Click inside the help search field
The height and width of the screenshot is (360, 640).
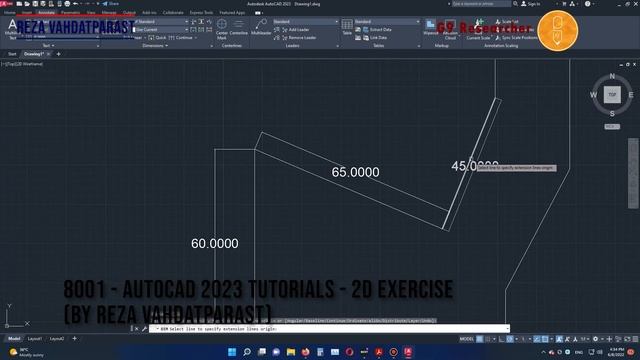[481, 4]
